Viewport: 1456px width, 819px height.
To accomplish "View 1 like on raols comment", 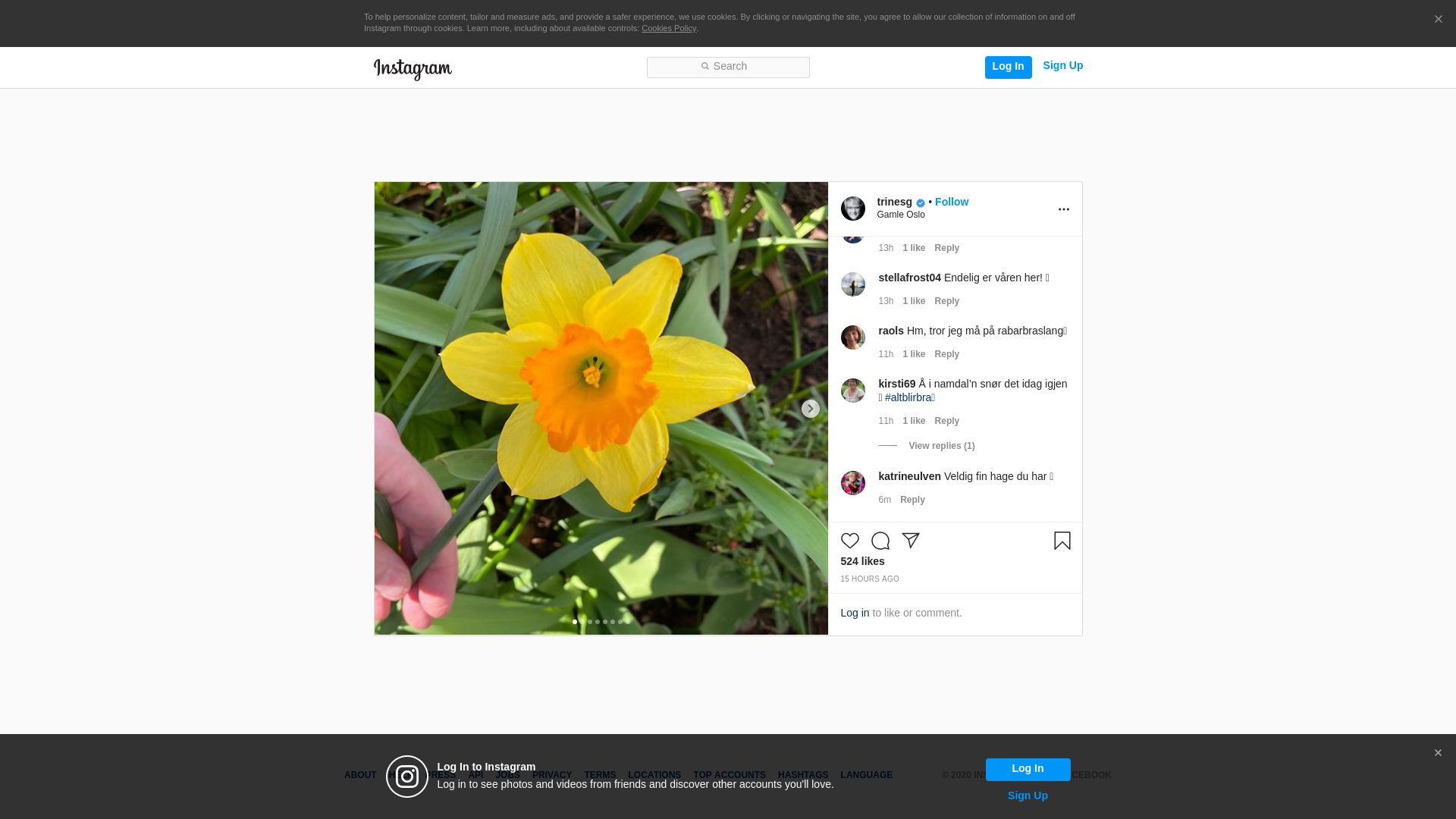I will pos(914,354).
